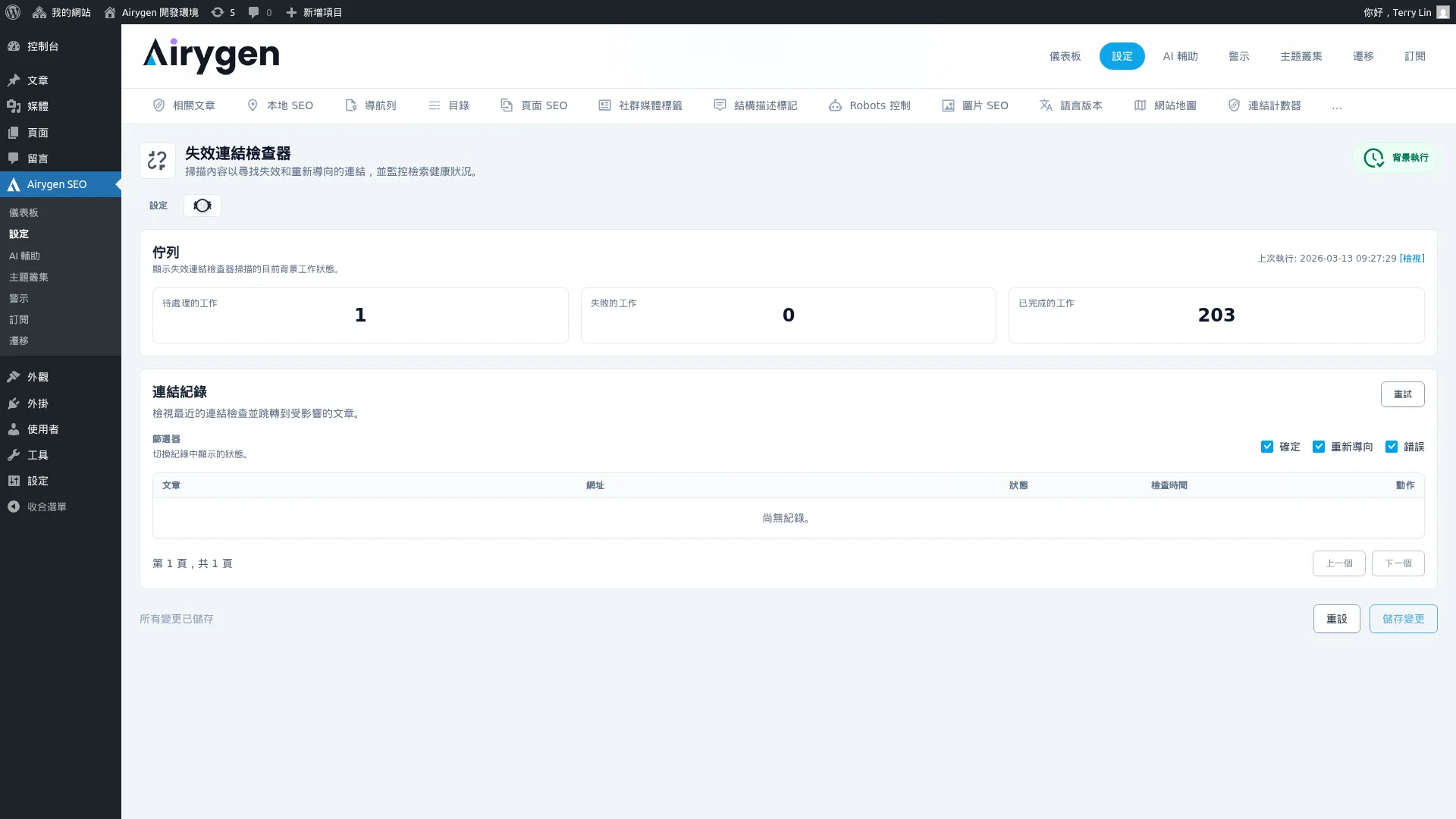Open 使用者 users in sidebar

[x=61, y=429]
